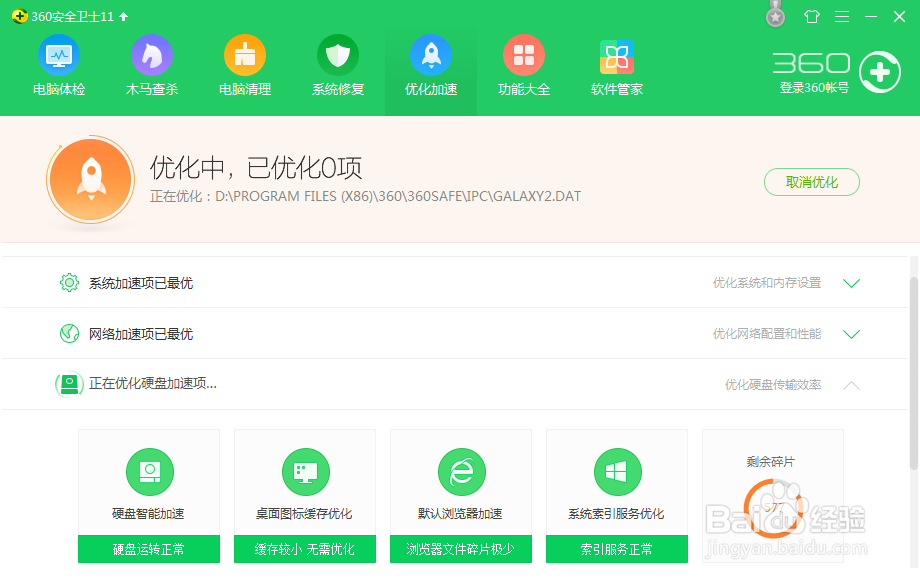Click the 剩余碎片 circular progress indicator

(773, 508)
